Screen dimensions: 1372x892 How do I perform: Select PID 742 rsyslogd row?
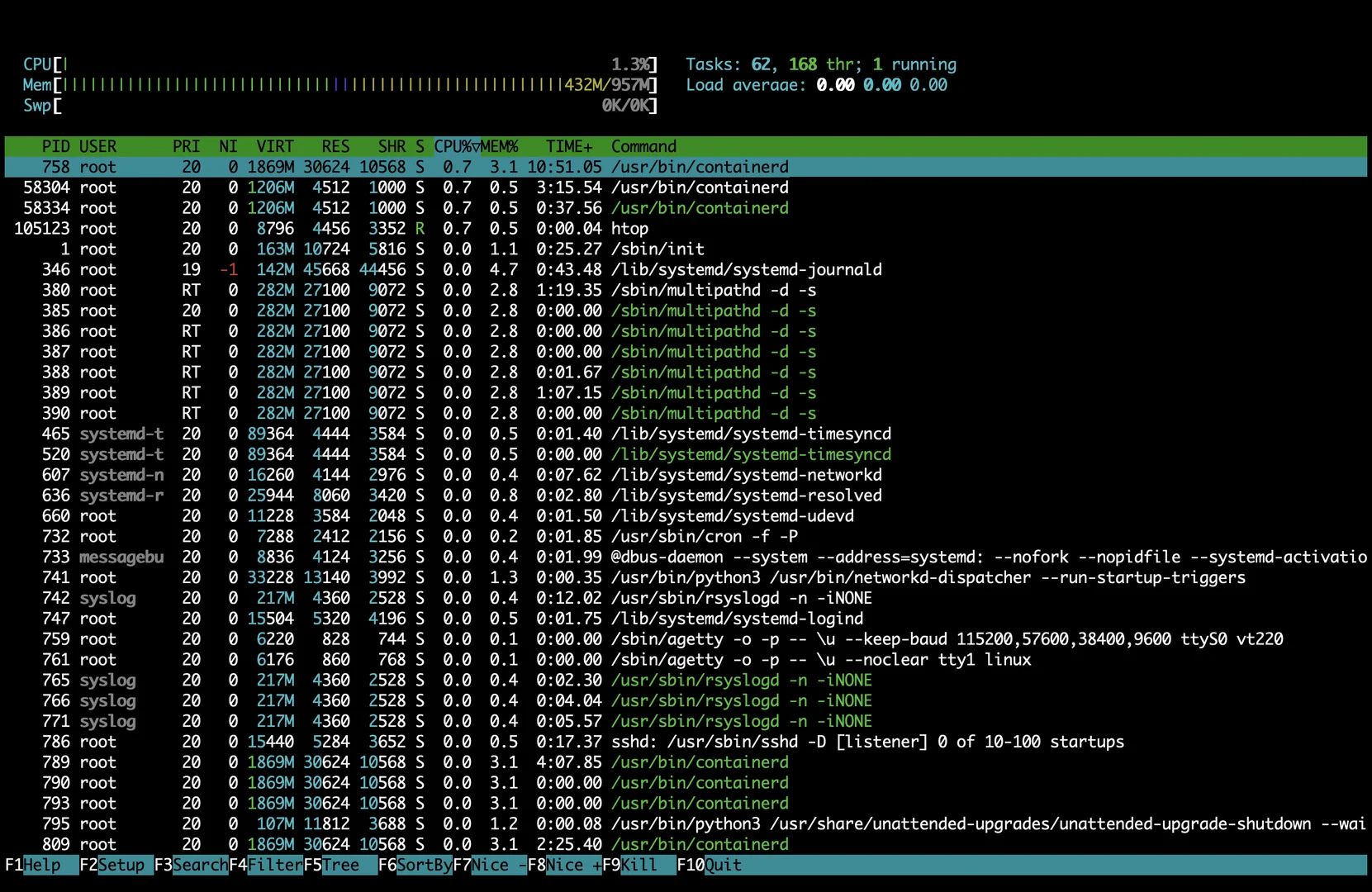point(686,598)
